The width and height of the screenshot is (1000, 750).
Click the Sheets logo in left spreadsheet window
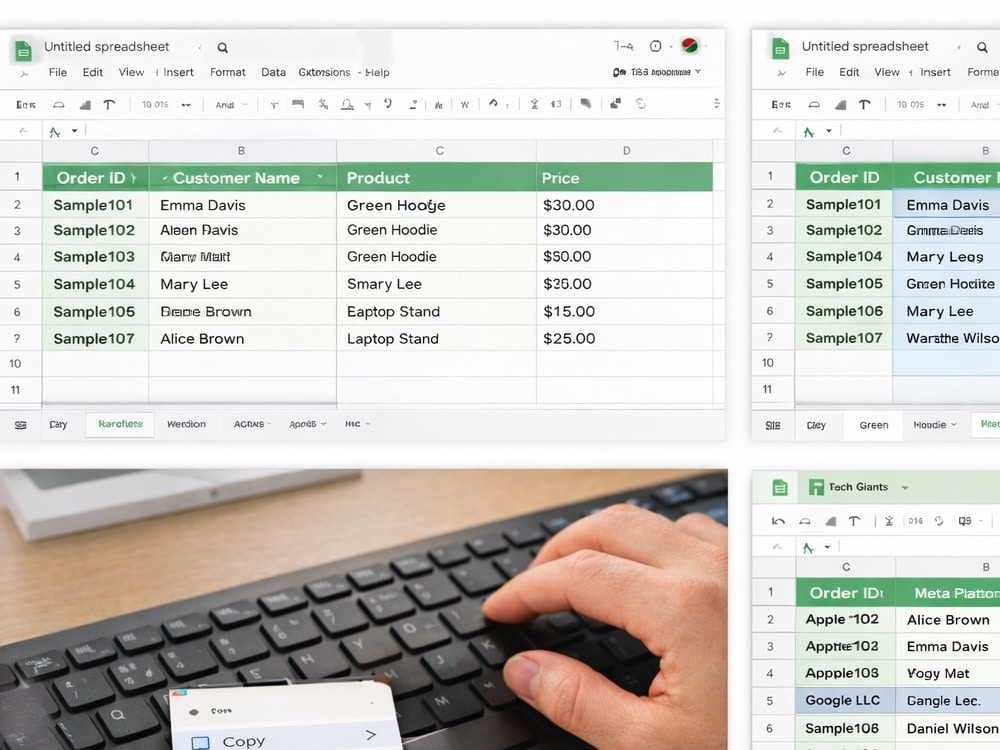[x=24, y=50]
